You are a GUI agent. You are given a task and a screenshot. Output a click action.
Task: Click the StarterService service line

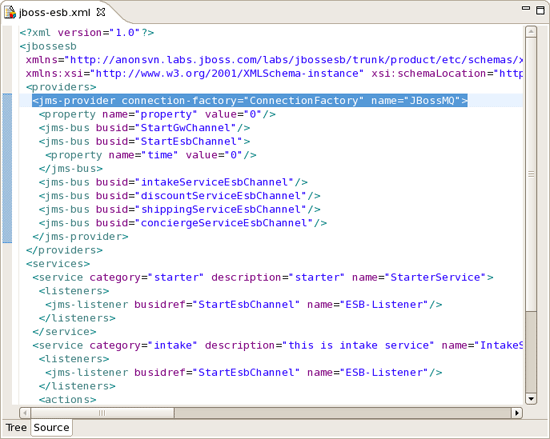tap(263, 277)
